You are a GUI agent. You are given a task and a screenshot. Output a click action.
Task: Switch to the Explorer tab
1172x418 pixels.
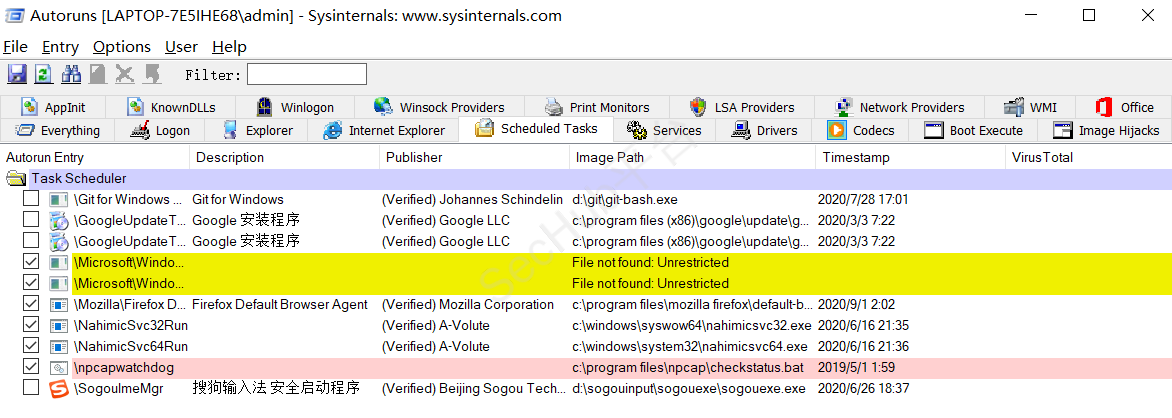[257, 130]
